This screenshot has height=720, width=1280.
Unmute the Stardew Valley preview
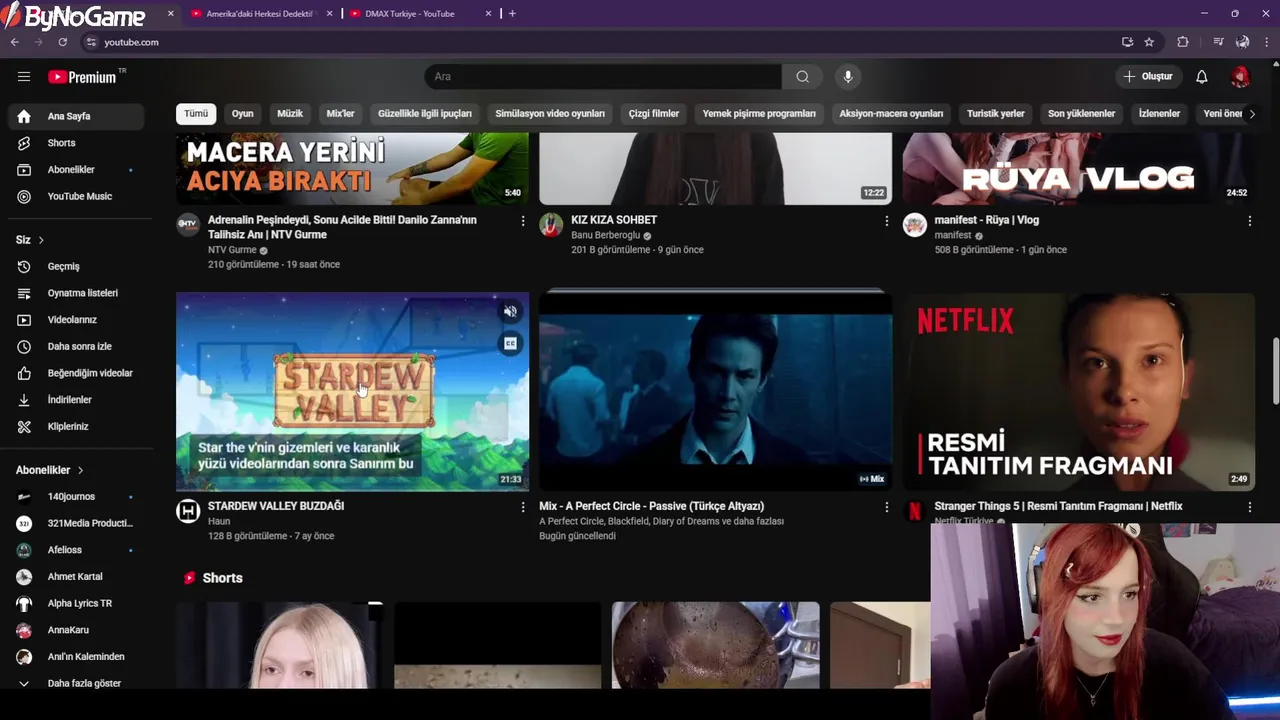tap(510, 312)
